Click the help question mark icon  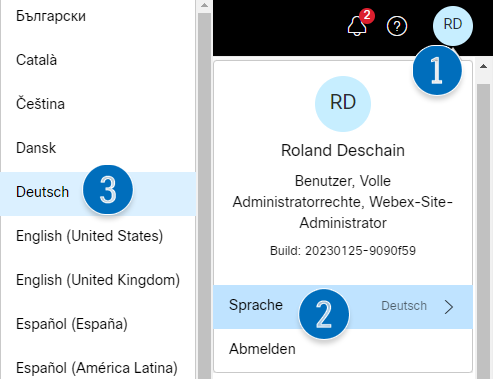pos(397,26)
